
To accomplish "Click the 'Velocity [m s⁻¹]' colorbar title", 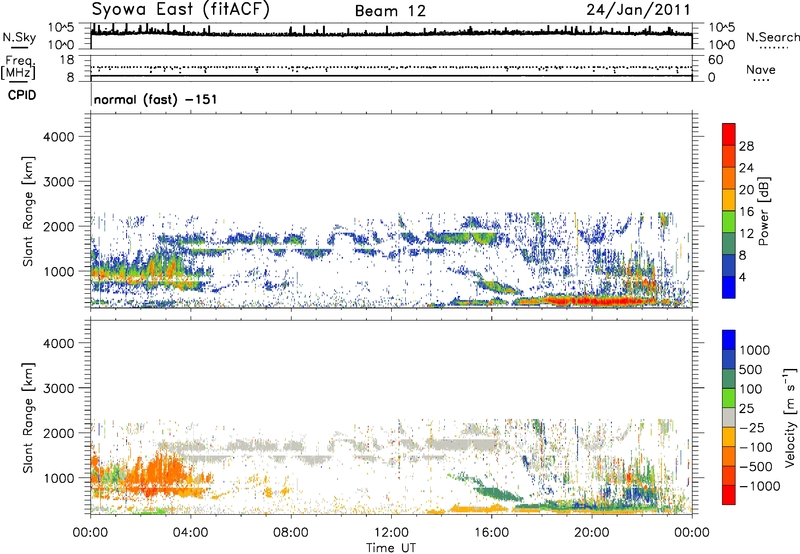I will pyautogui.click(x=790, y=417).
